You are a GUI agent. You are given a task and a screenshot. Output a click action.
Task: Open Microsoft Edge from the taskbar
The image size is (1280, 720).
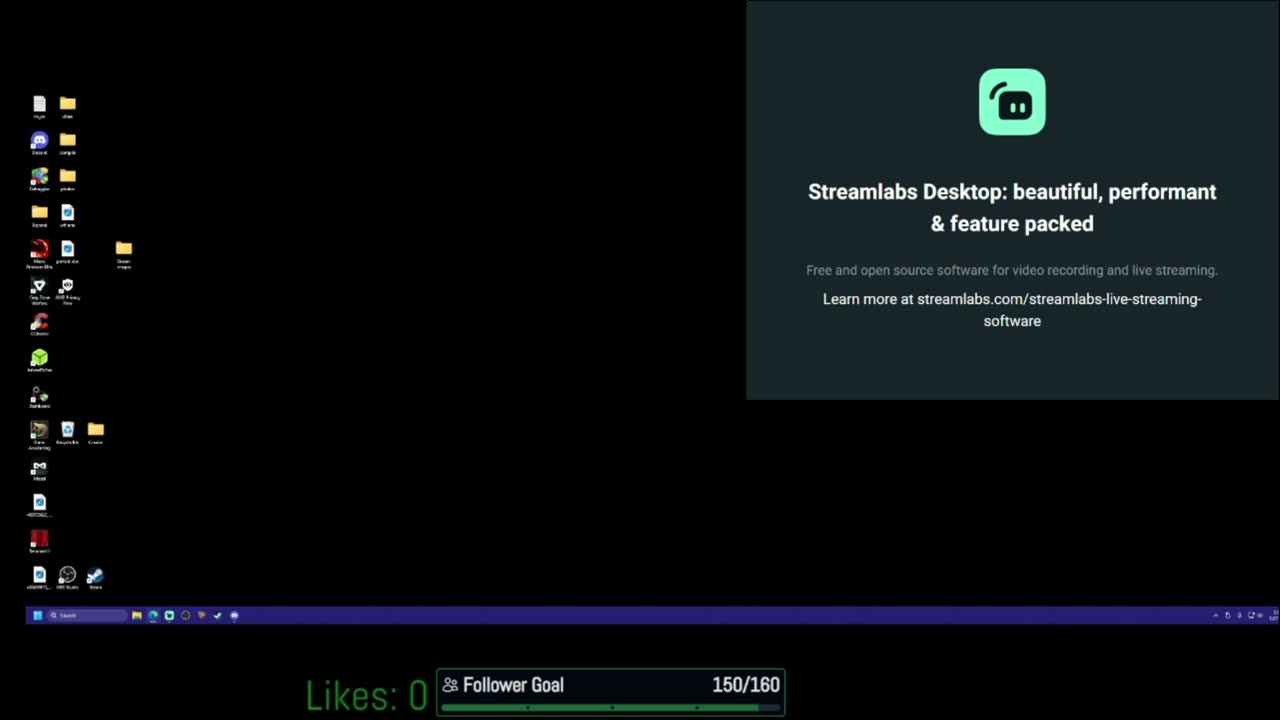[x=153, y=615]
